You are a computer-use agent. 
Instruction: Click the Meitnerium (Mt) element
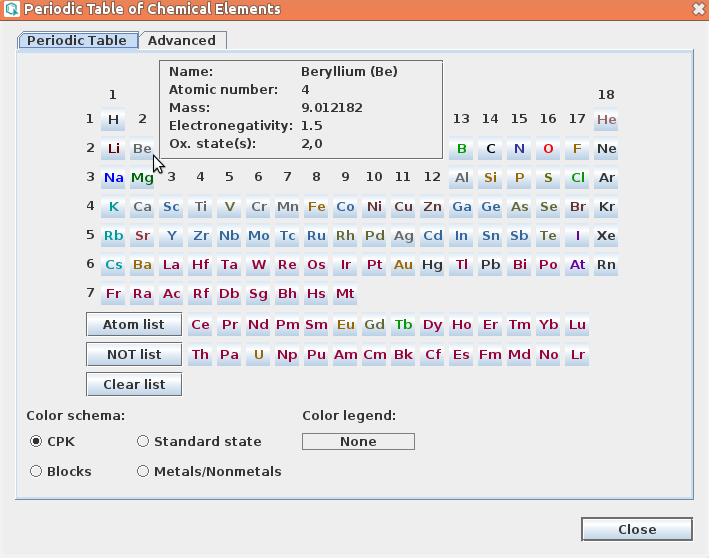[345, 294]
